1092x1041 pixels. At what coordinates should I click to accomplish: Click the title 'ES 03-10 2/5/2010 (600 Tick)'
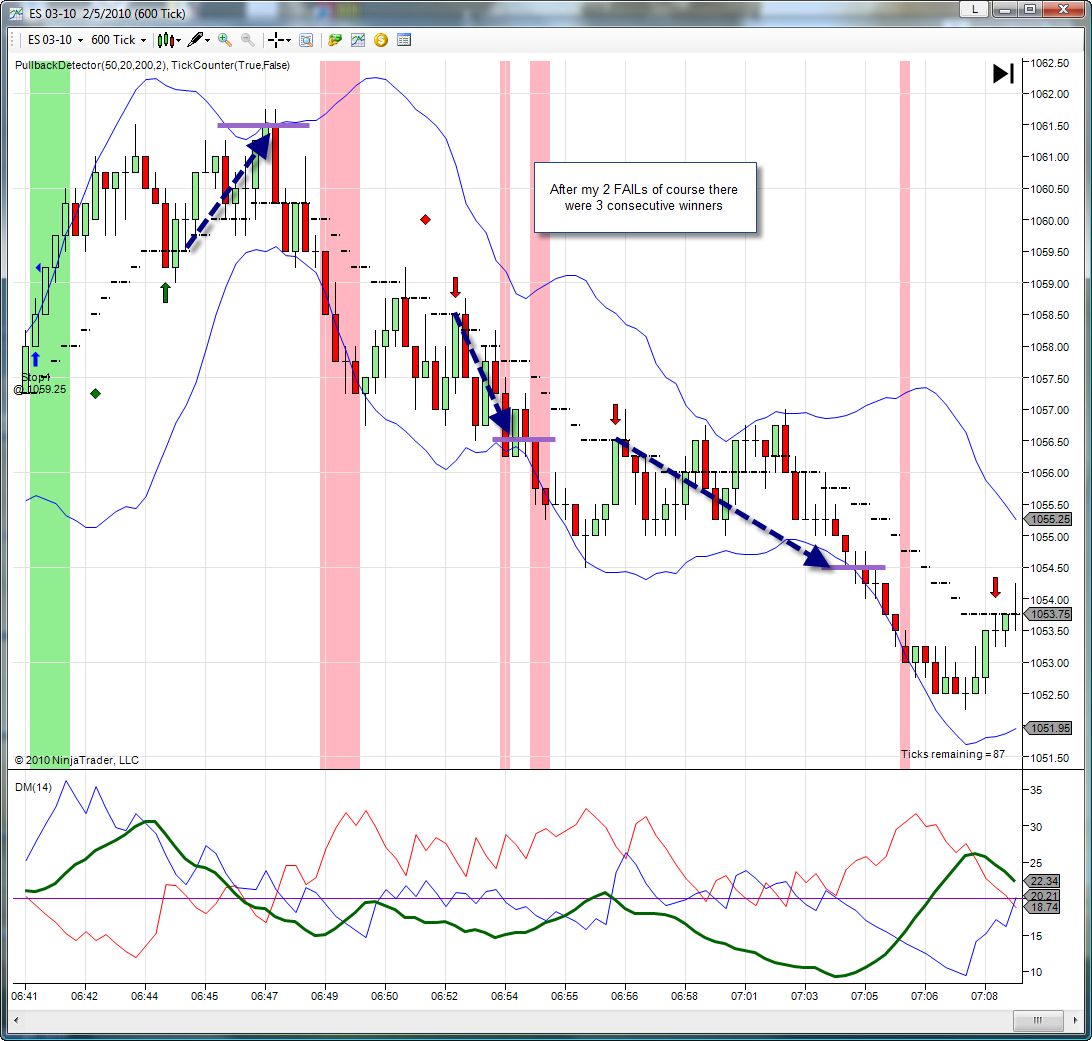(x=107, y=14)
